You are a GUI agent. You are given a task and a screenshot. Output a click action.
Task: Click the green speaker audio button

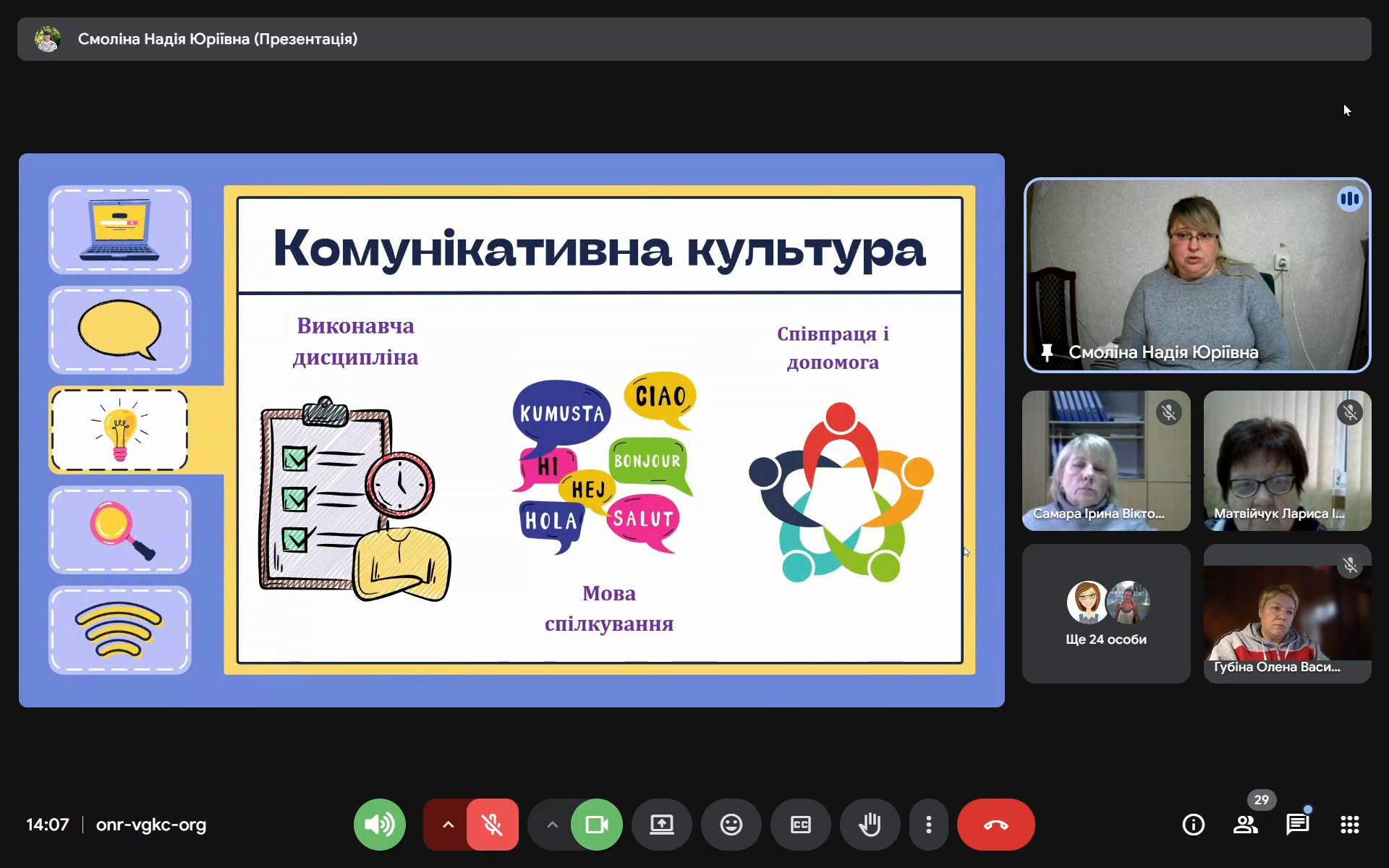point(379,825)
